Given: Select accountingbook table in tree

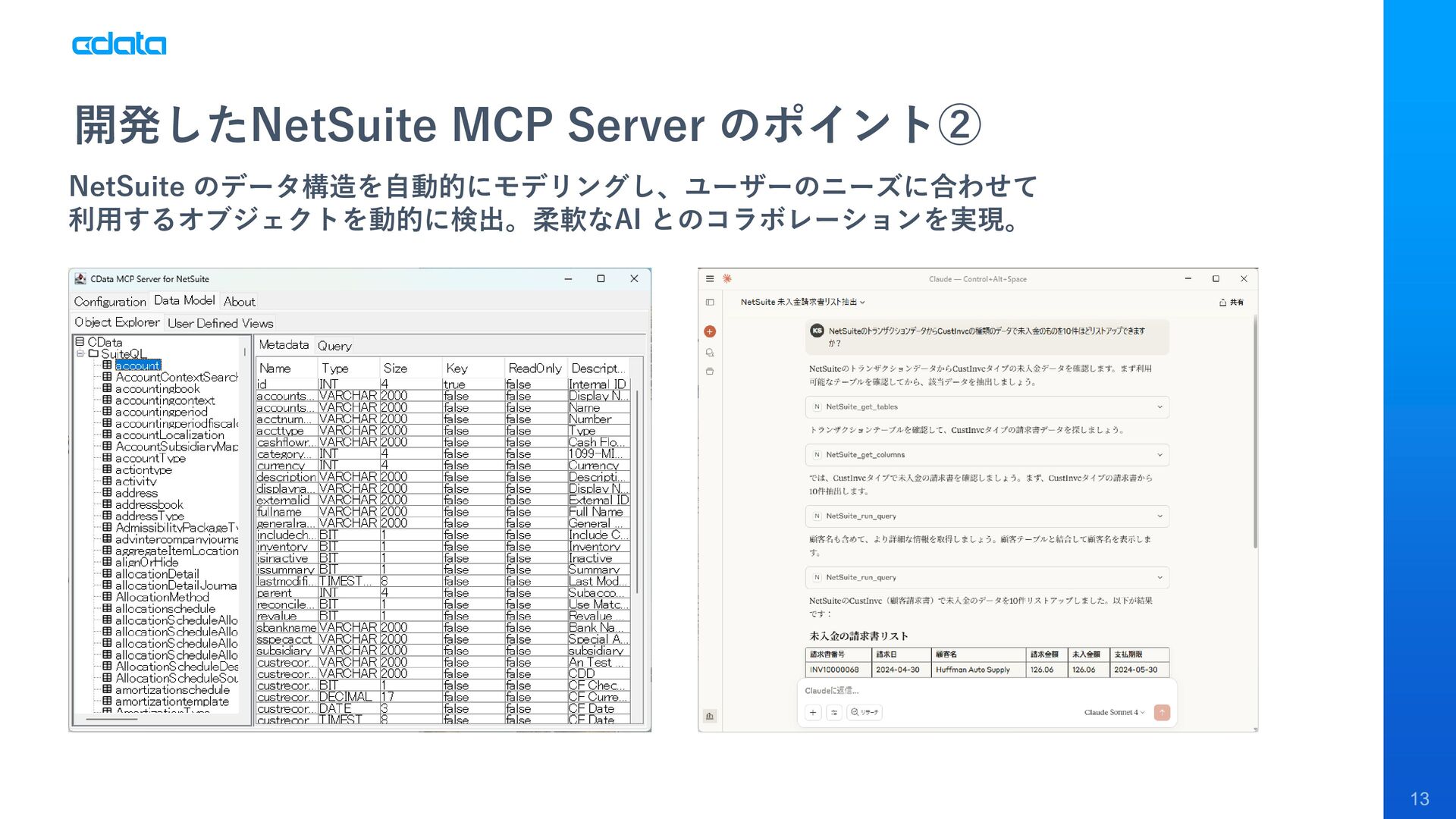Looking at the screenshot, I should [x=157, y=389].
